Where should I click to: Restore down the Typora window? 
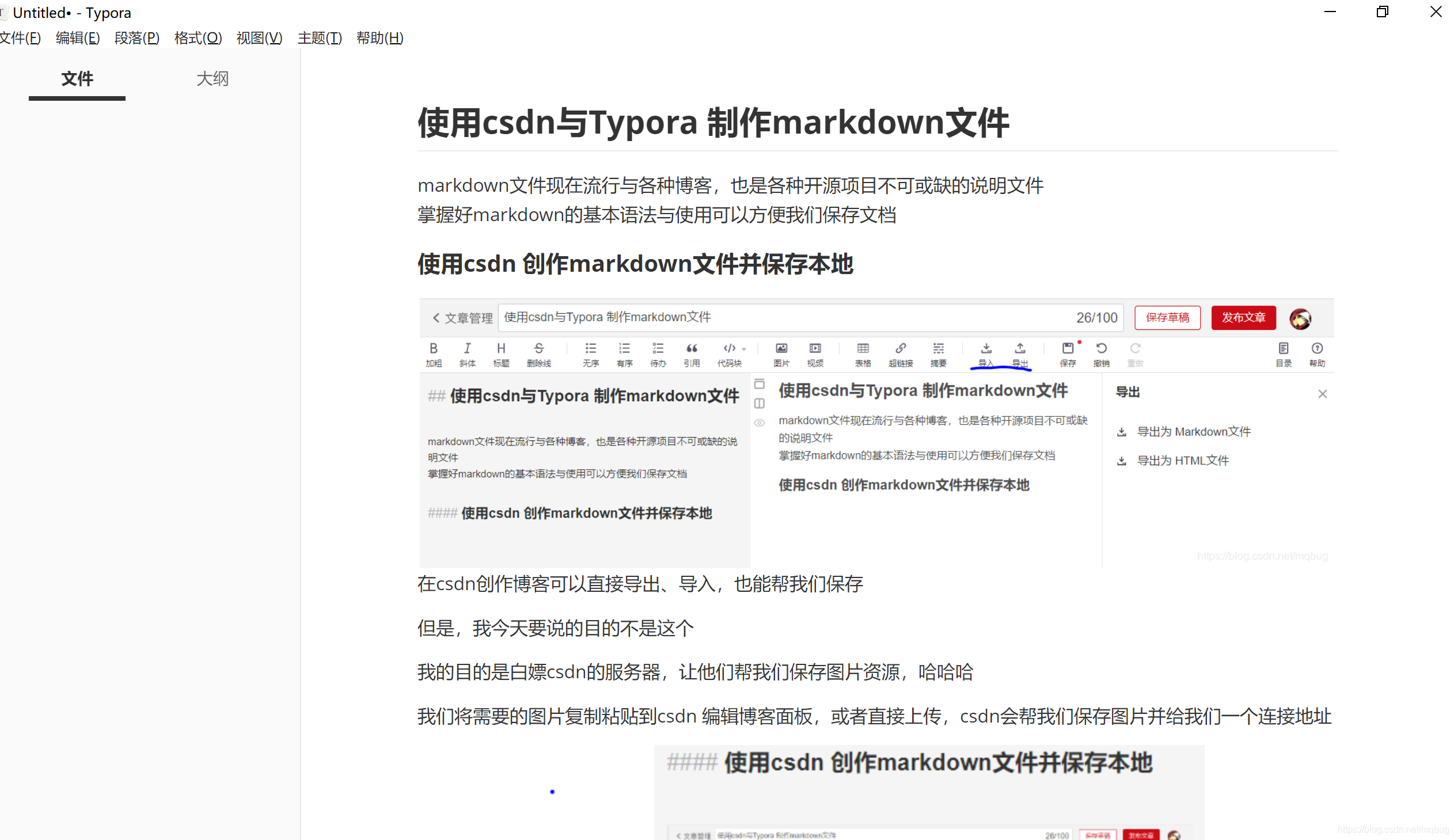(1383, 12)
